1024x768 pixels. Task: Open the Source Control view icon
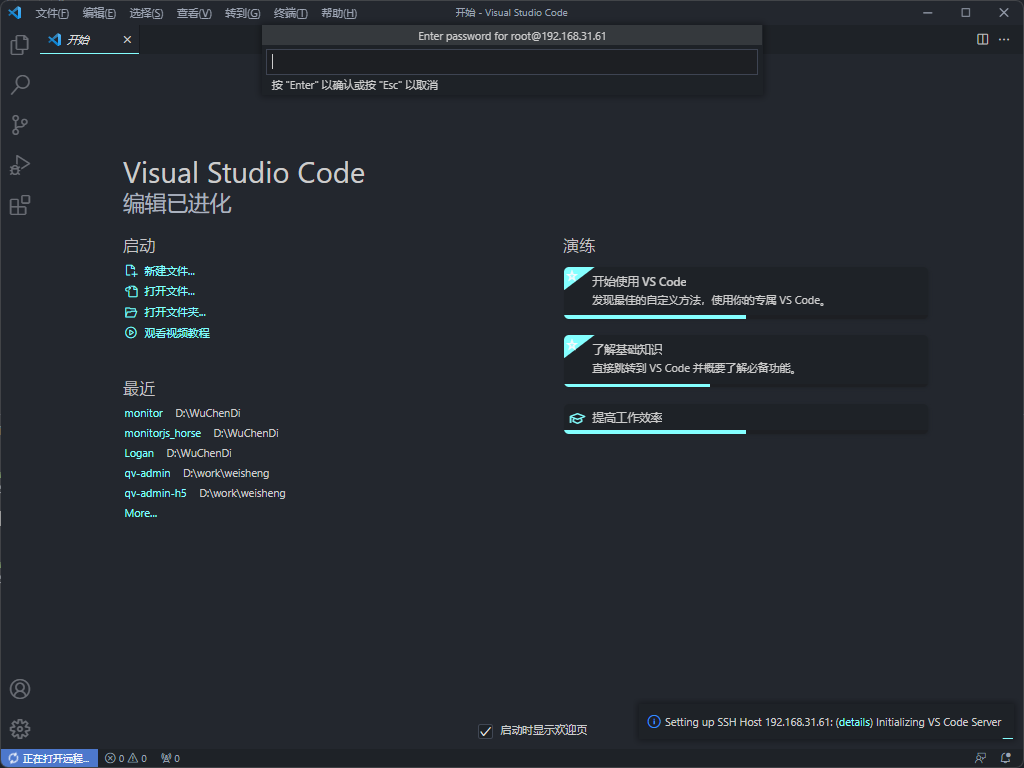(x=20, y=125)
